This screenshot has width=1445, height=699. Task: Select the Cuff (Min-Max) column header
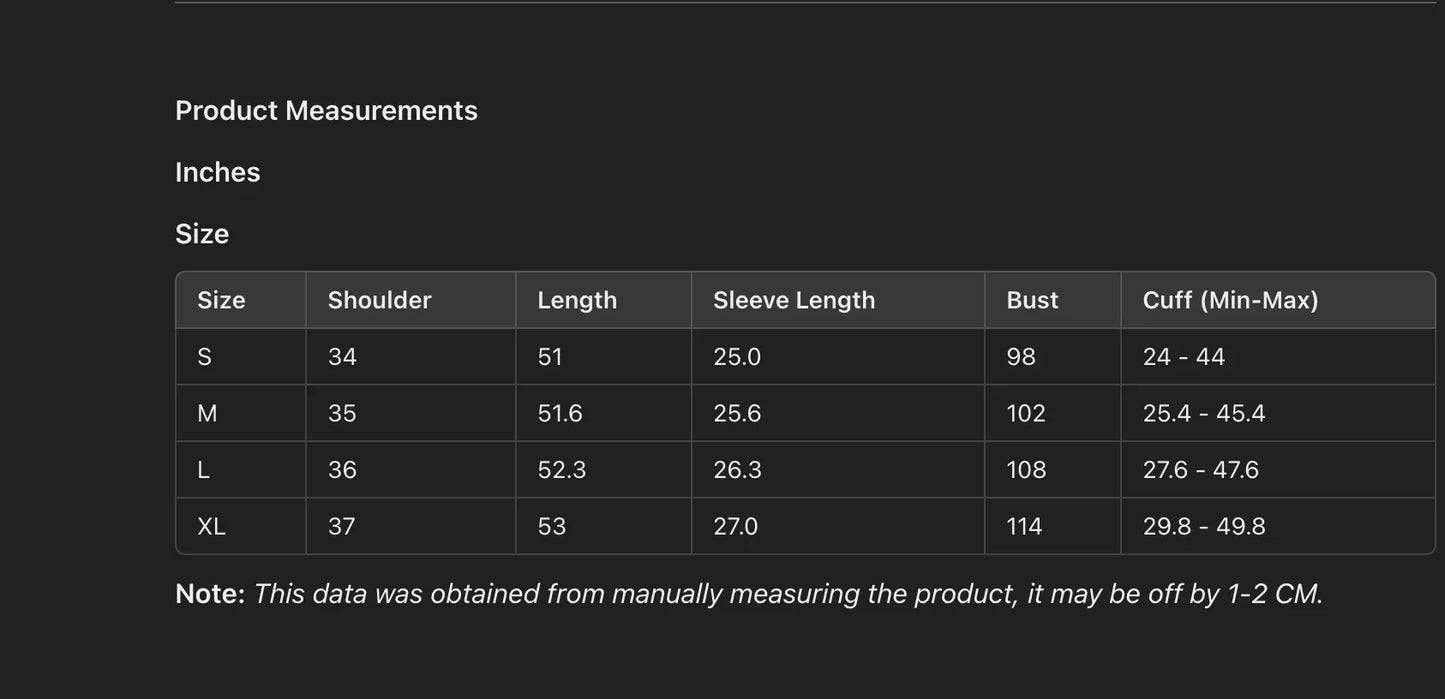tap(1230, 300)
